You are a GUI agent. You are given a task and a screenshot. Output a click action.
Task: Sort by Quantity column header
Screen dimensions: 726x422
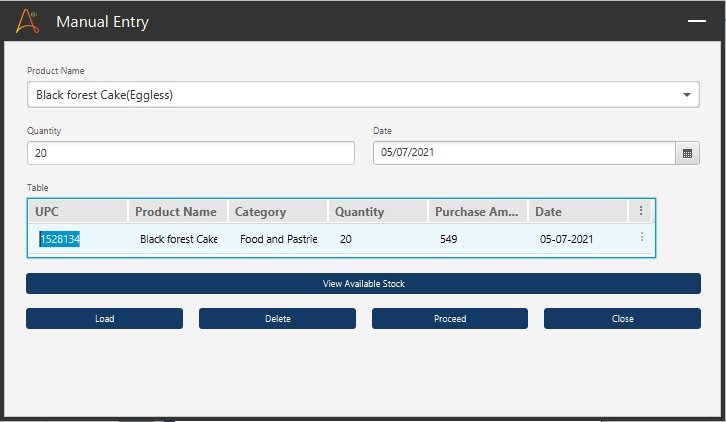click(x=378, y=212)
